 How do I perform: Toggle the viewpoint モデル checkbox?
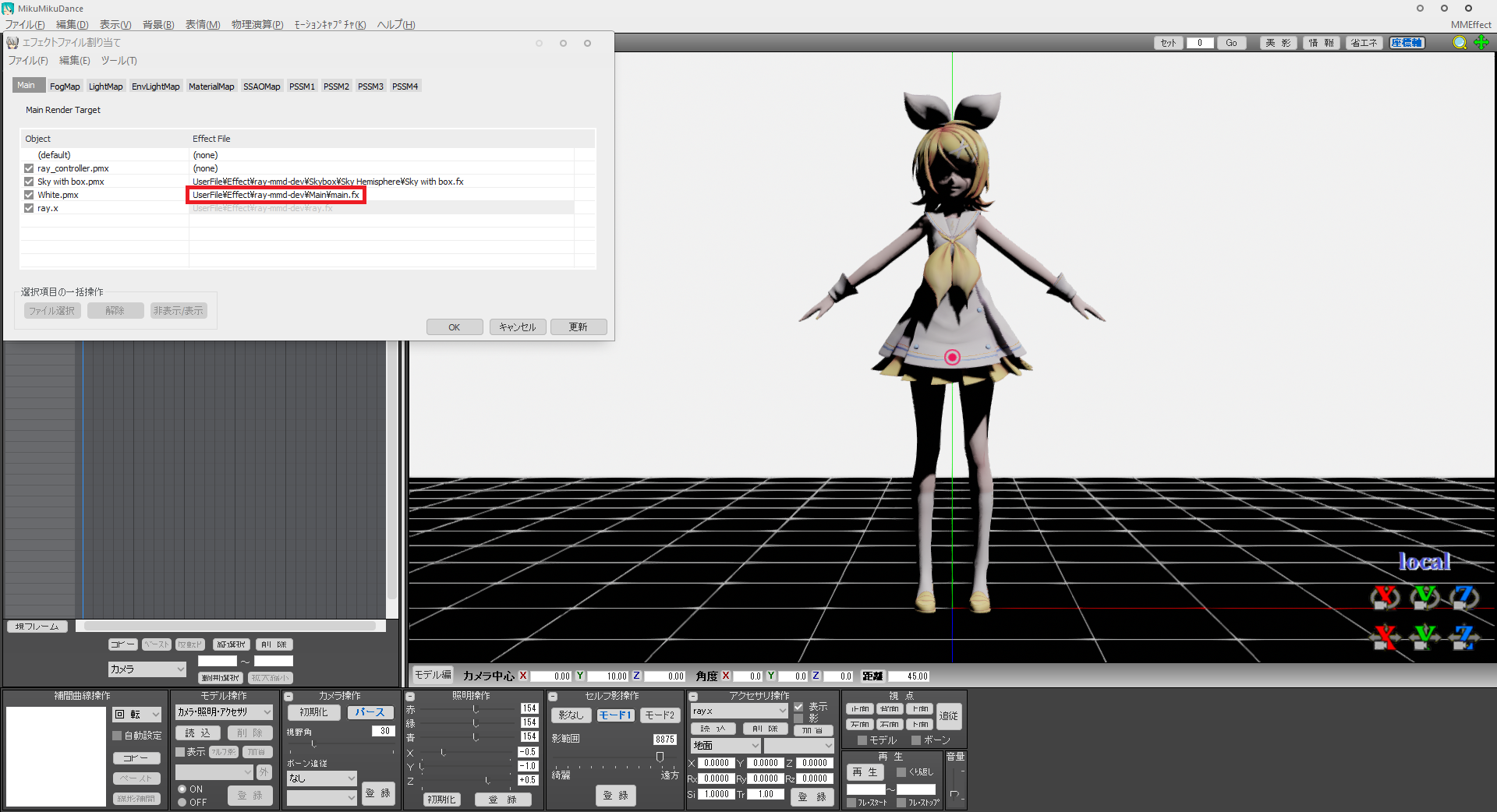tap(862, 740)
